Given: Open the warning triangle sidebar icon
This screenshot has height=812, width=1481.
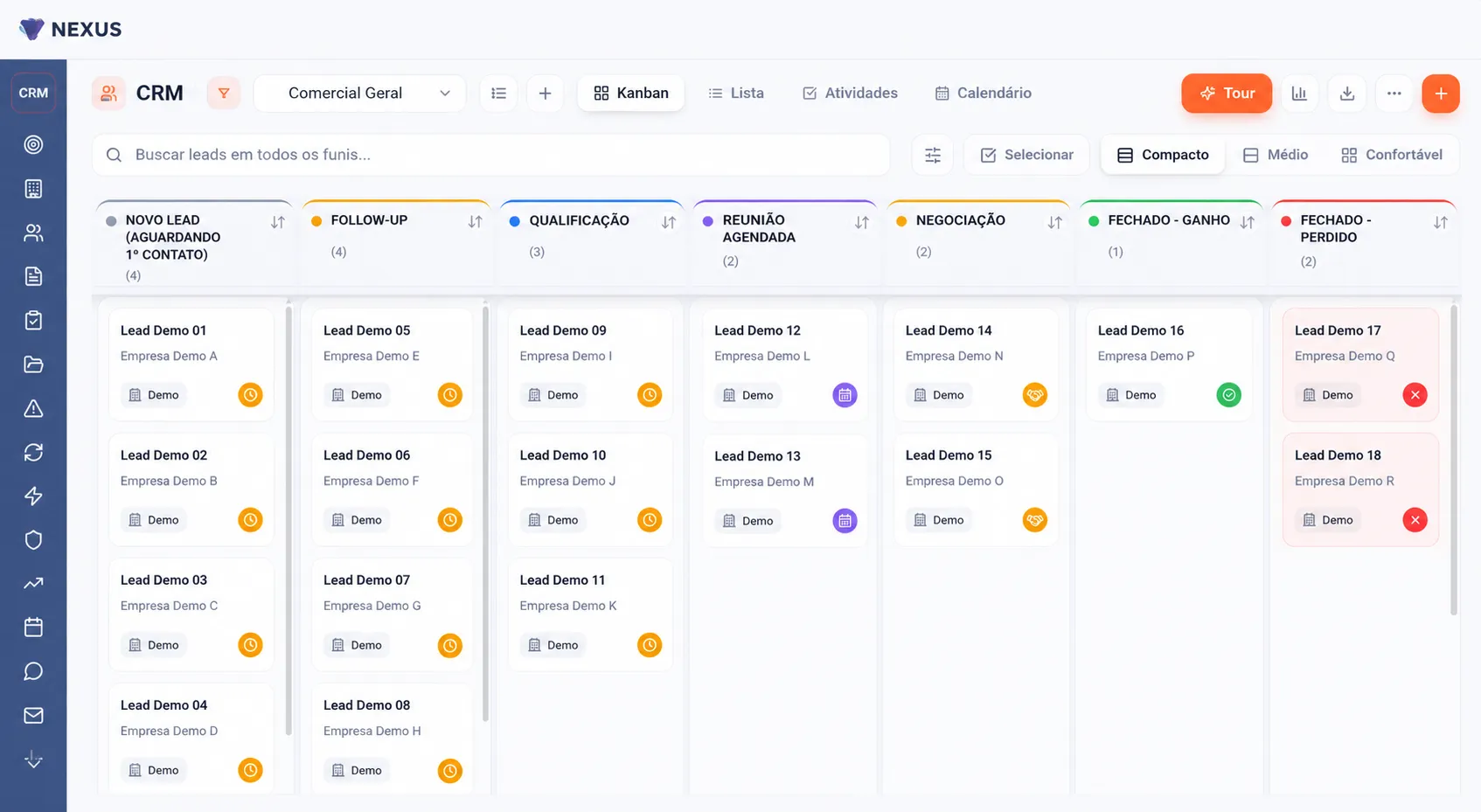Looking at the screenshot, I should (33, 408).
